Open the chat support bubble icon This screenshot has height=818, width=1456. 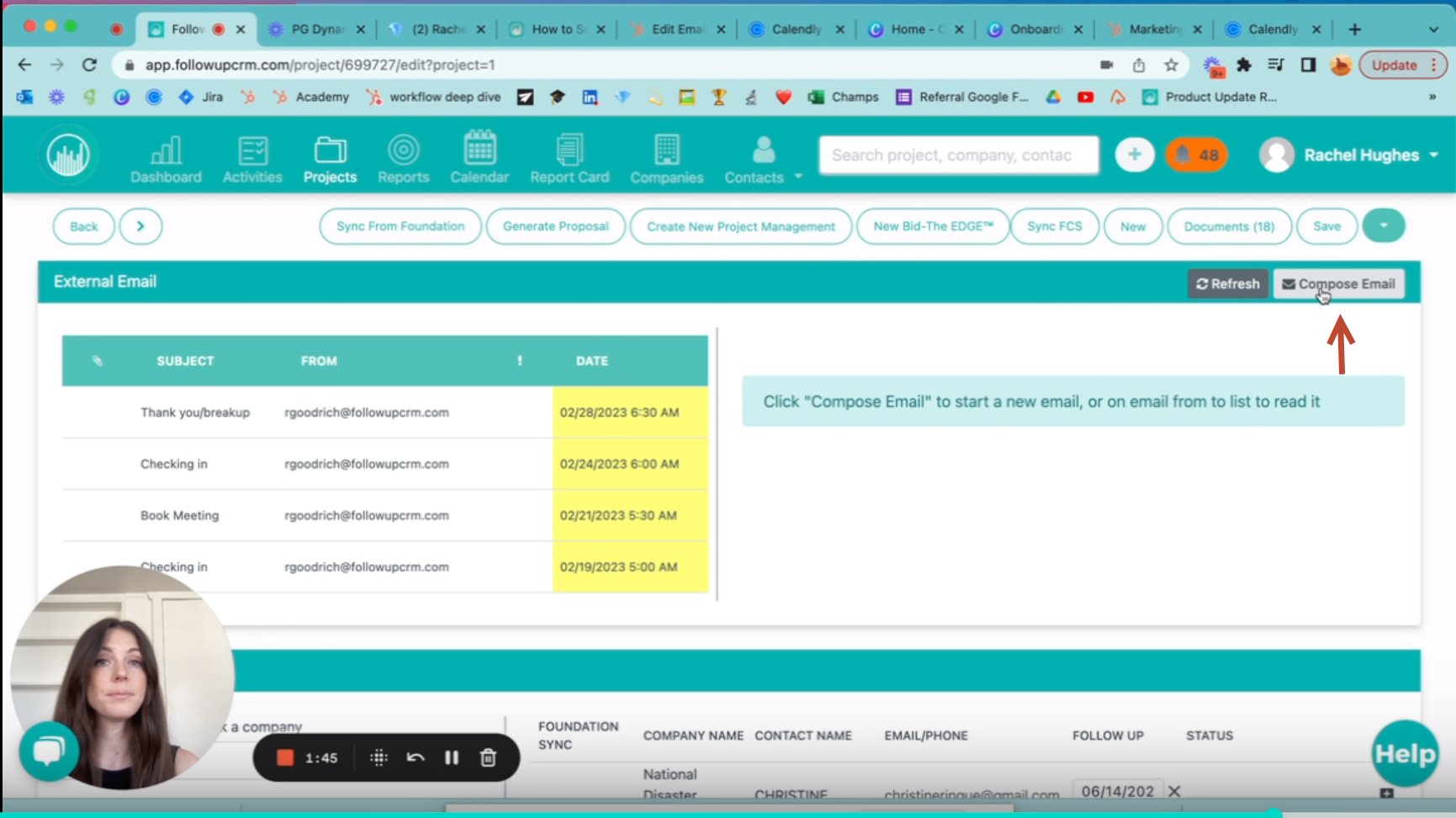click(x=49, y=750)
